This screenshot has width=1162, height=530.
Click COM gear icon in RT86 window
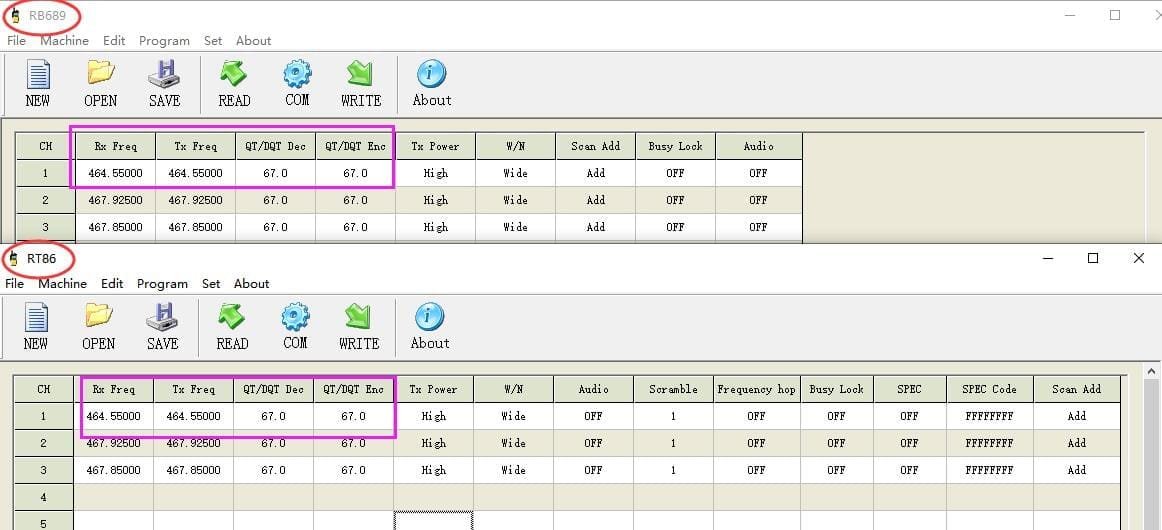click(295, 317)
